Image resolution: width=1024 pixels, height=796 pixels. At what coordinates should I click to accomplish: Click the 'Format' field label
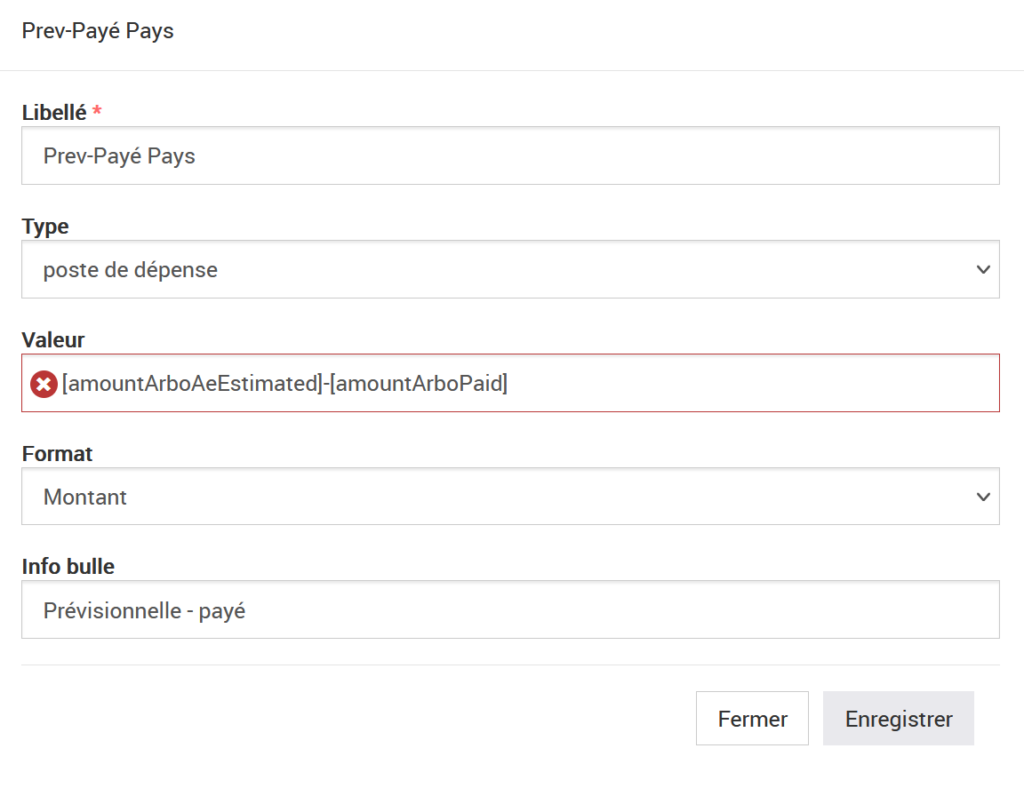click(x=57, y=454)
